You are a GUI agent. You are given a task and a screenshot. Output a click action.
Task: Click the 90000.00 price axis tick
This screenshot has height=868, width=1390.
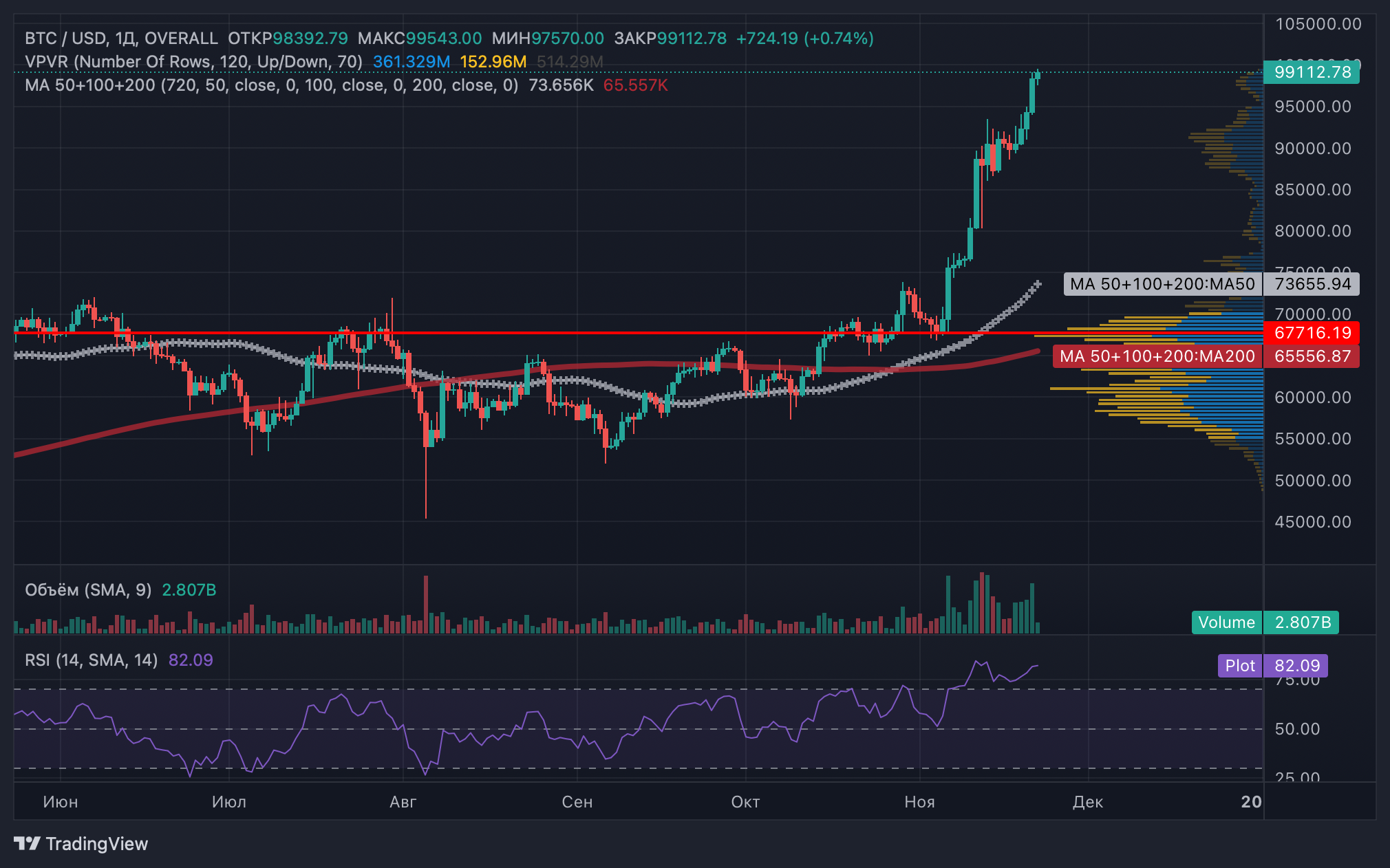click(x=1313, y=149)
